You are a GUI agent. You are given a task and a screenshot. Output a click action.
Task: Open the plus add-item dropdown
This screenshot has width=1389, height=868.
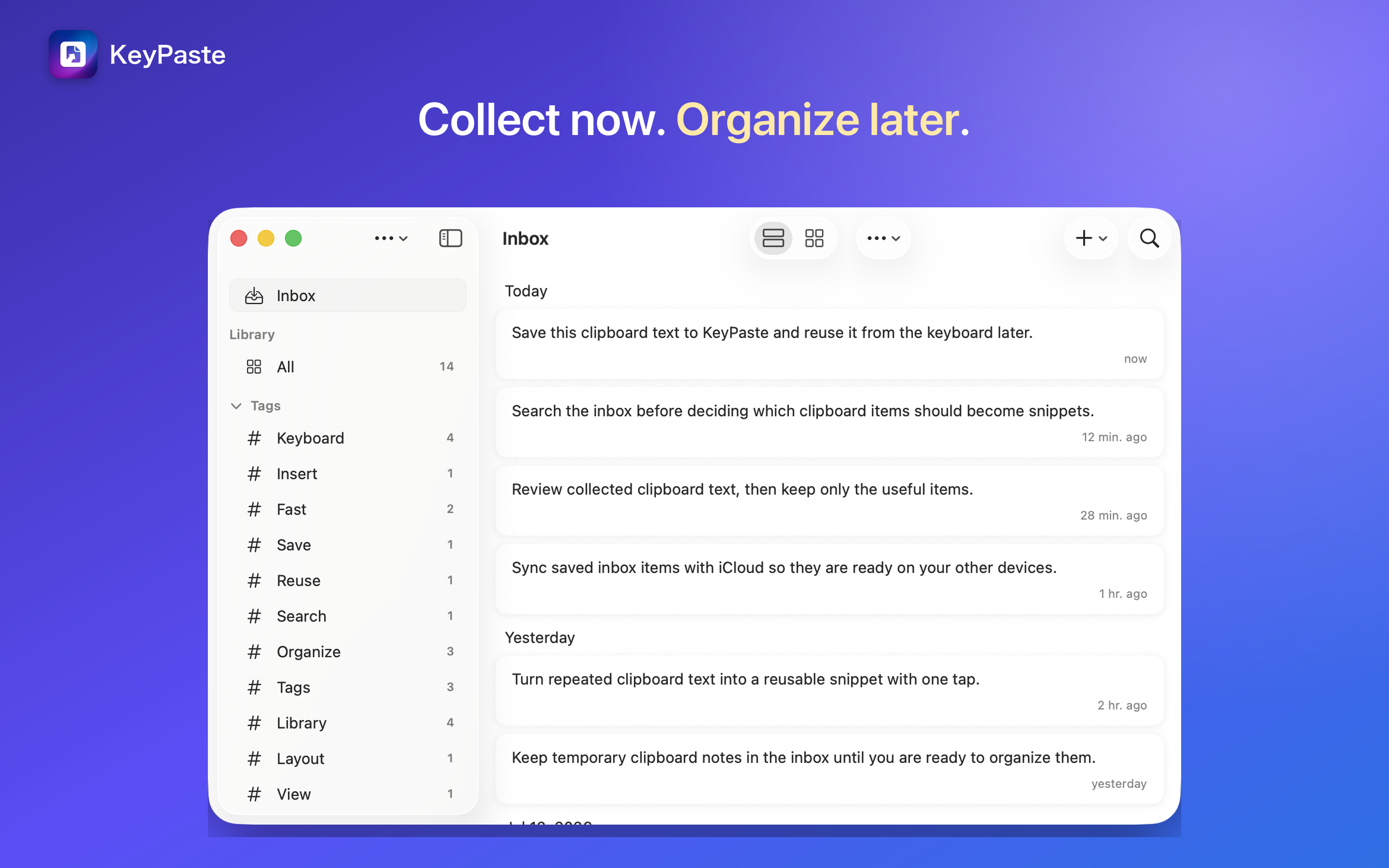[x=1090, y=238]
